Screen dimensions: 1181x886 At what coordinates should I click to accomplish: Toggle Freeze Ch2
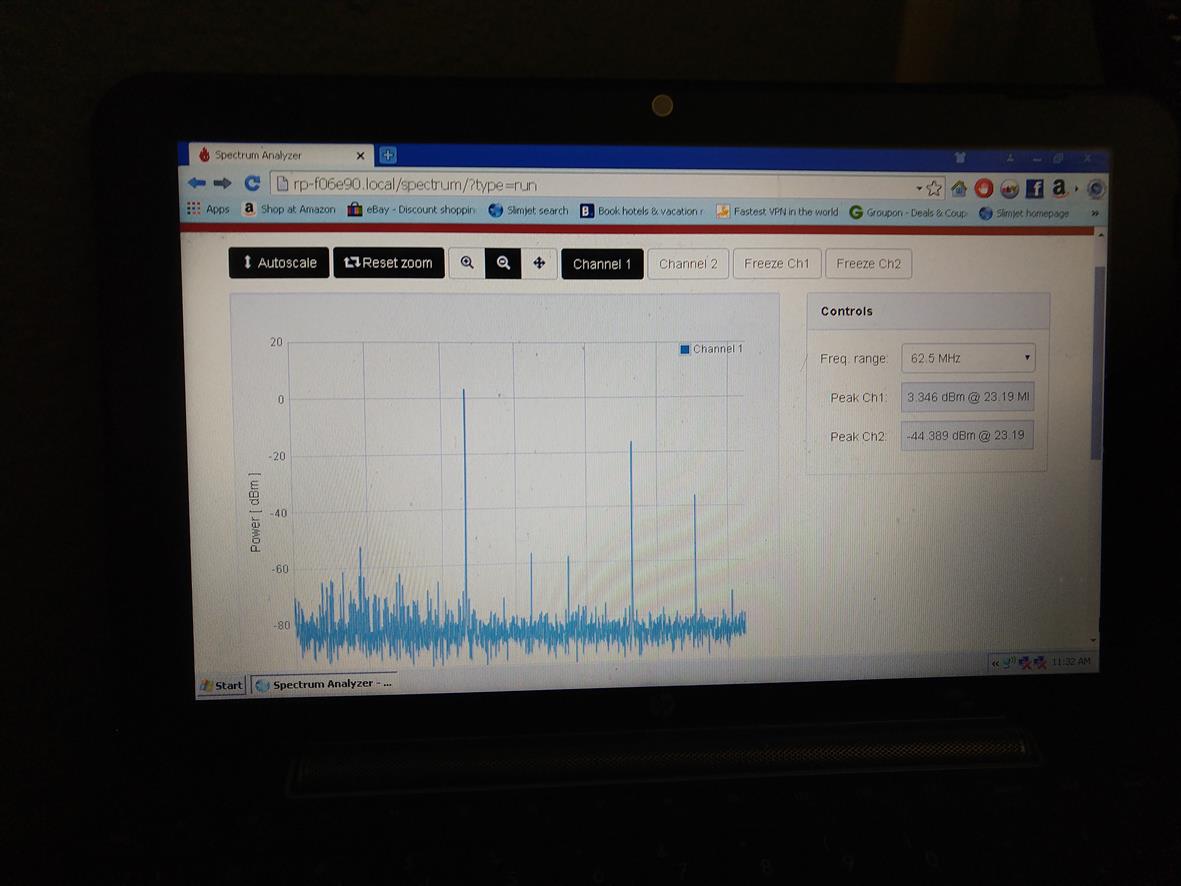(868, 264)
